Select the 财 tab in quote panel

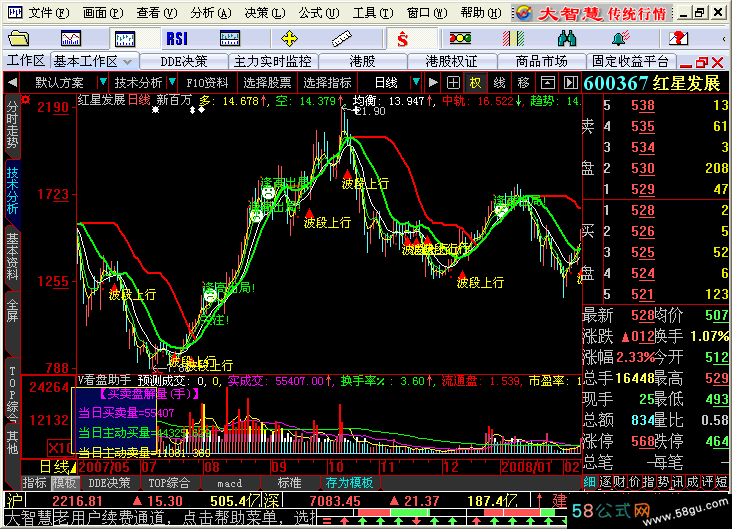tap(619, 482)
